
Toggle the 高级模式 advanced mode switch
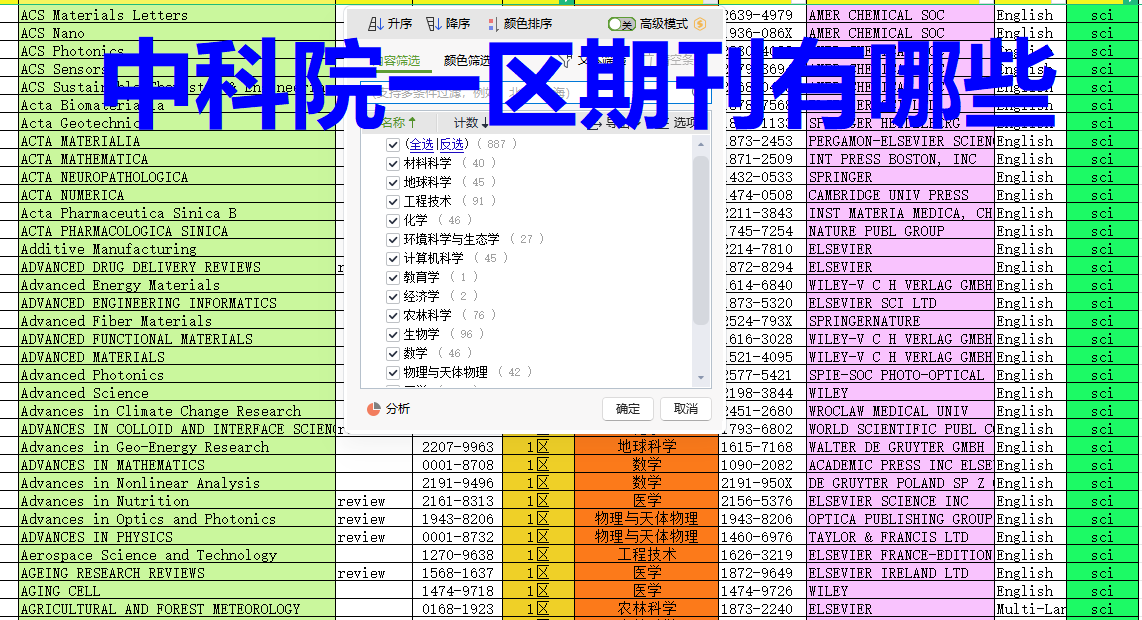(x=621, y=24)
